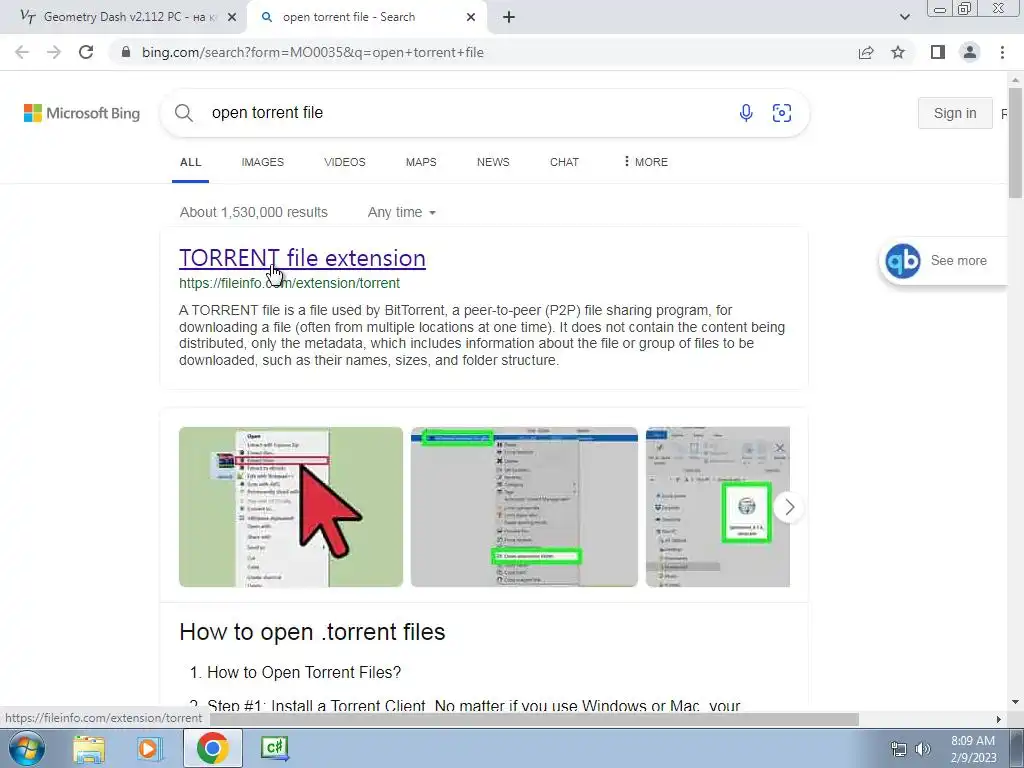Open the C# app in the taskbar
This screenshot has height=768, width=1024.
pos(274,748)
